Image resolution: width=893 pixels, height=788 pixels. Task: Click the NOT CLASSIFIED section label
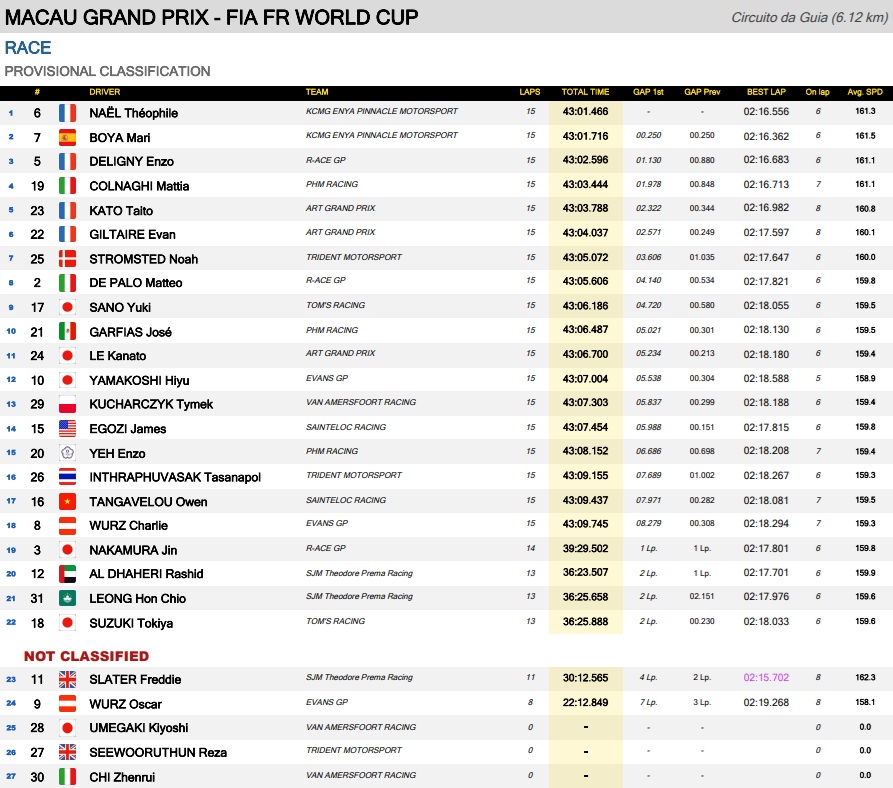pos(87,656)
